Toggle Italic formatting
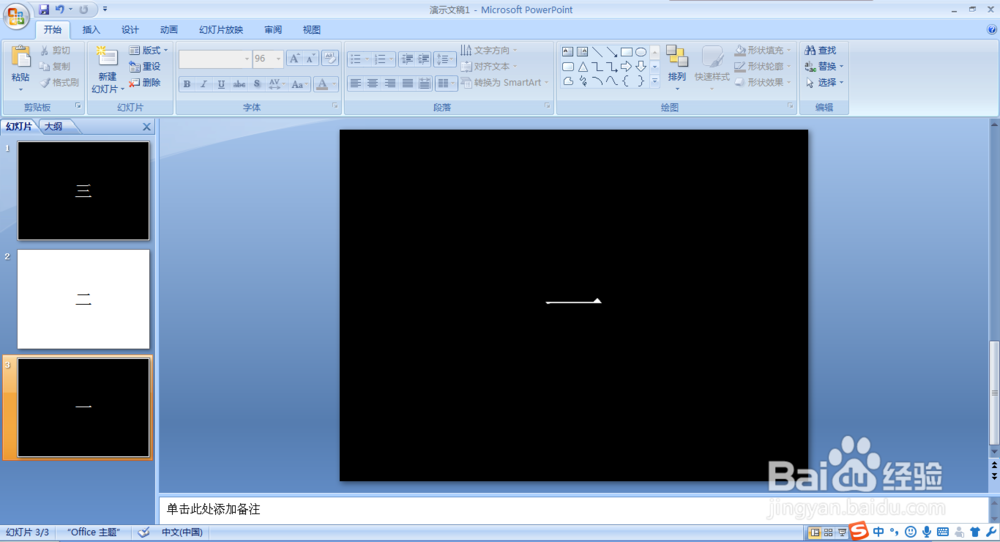1000x542 pixels. tap(204, 84)
